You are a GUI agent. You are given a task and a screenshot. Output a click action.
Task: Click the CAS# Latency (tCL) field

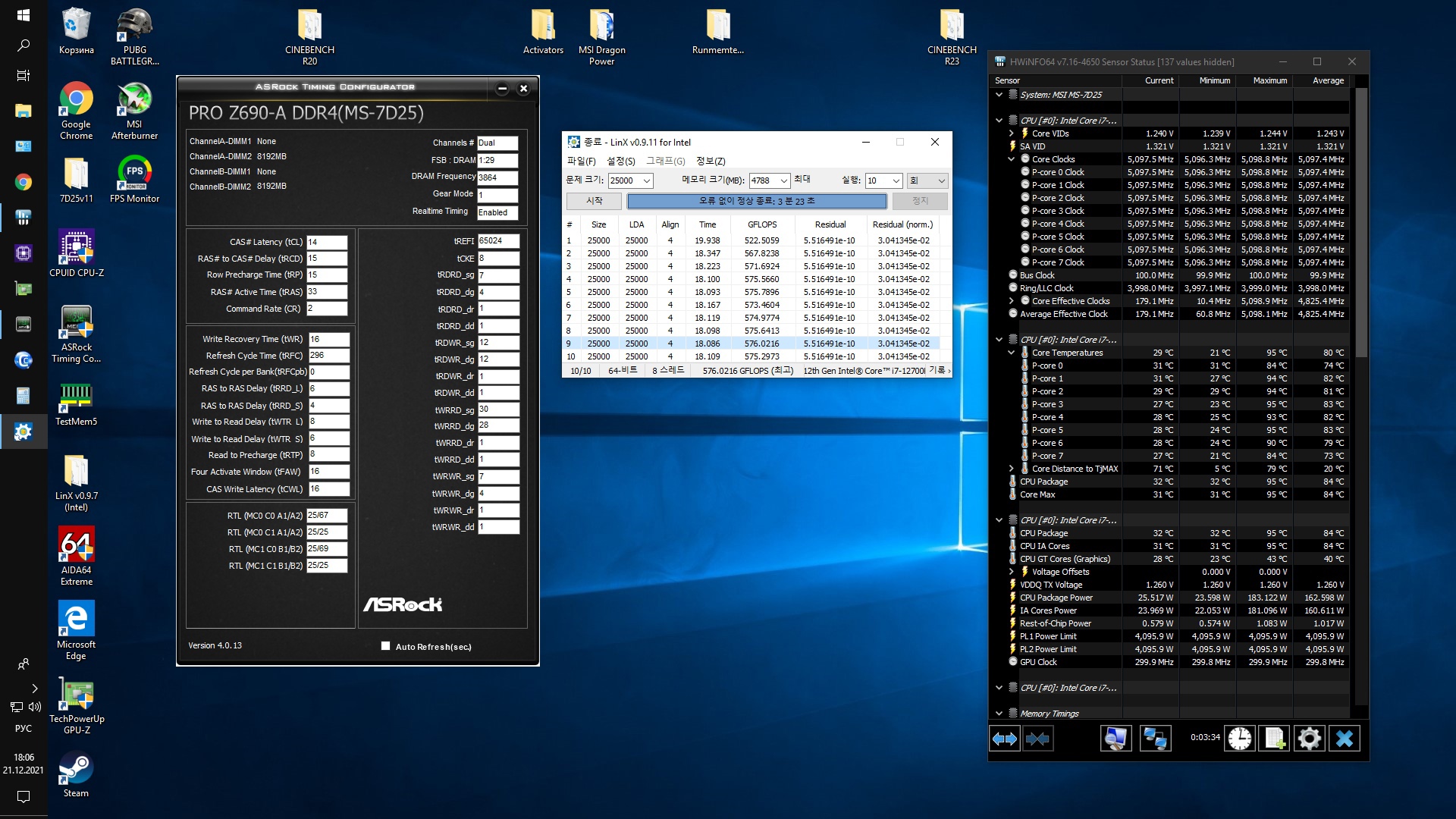[327, 242]
